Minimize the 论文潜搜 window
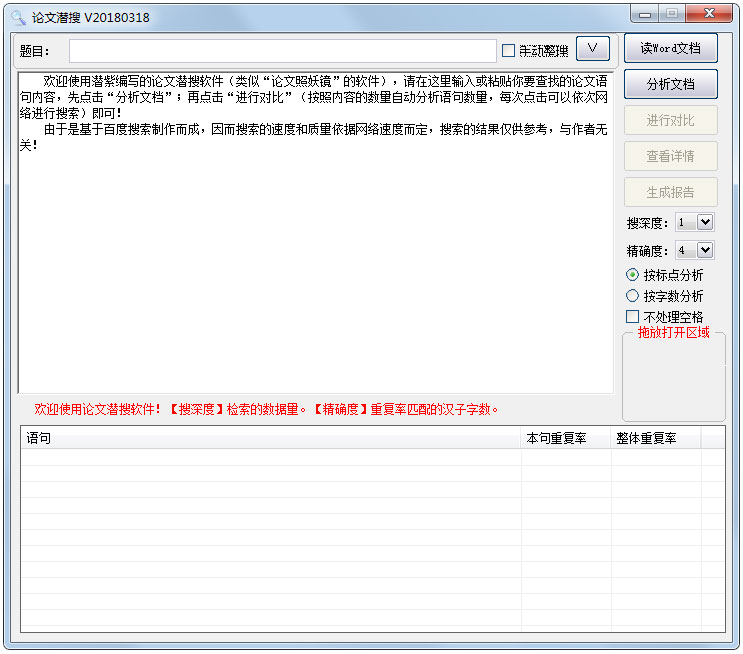The image size is (743, 654). [x=646, y=14]
